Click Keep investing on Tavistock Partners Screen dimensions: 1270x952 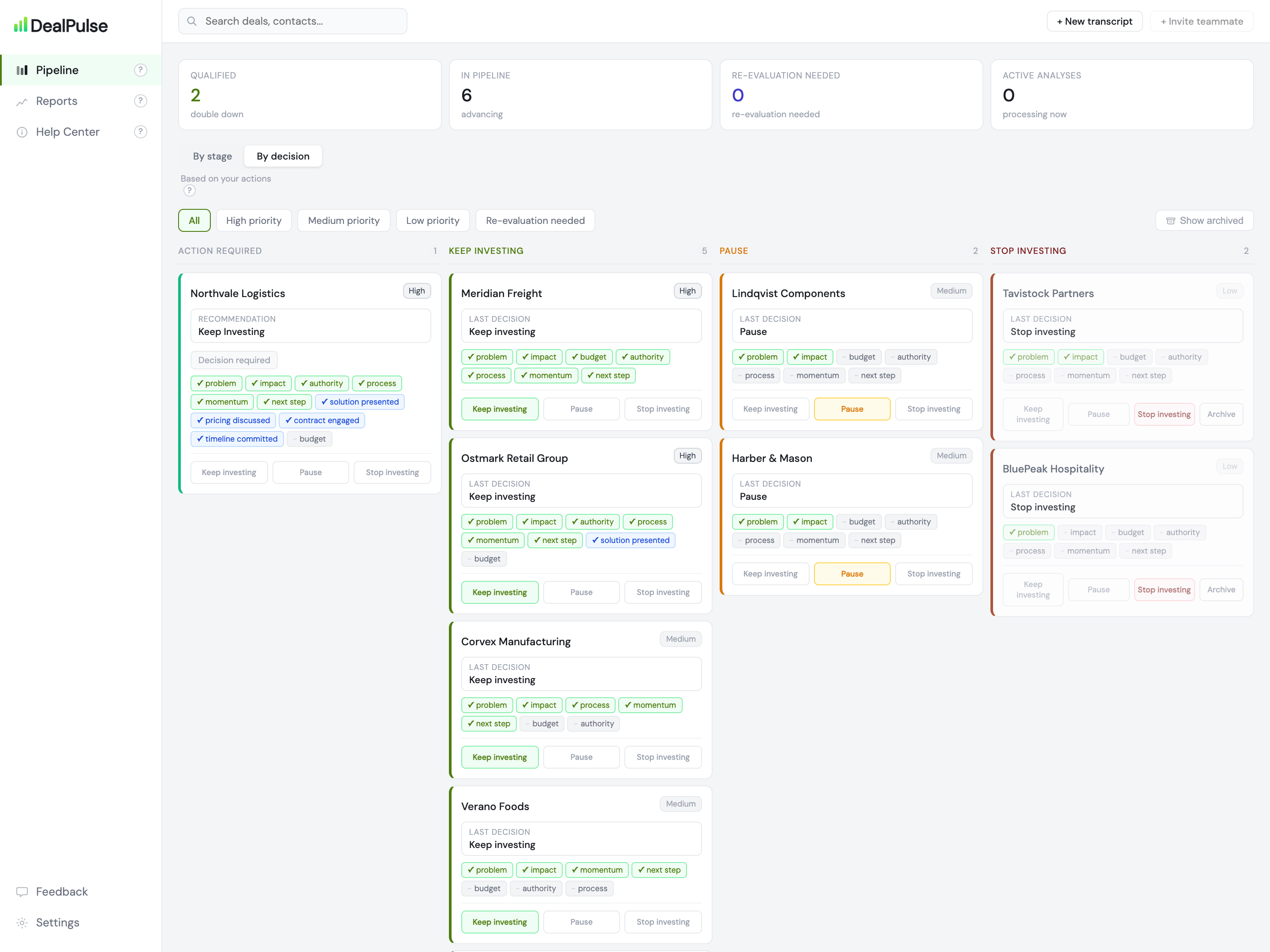[x=1033, y=414]
